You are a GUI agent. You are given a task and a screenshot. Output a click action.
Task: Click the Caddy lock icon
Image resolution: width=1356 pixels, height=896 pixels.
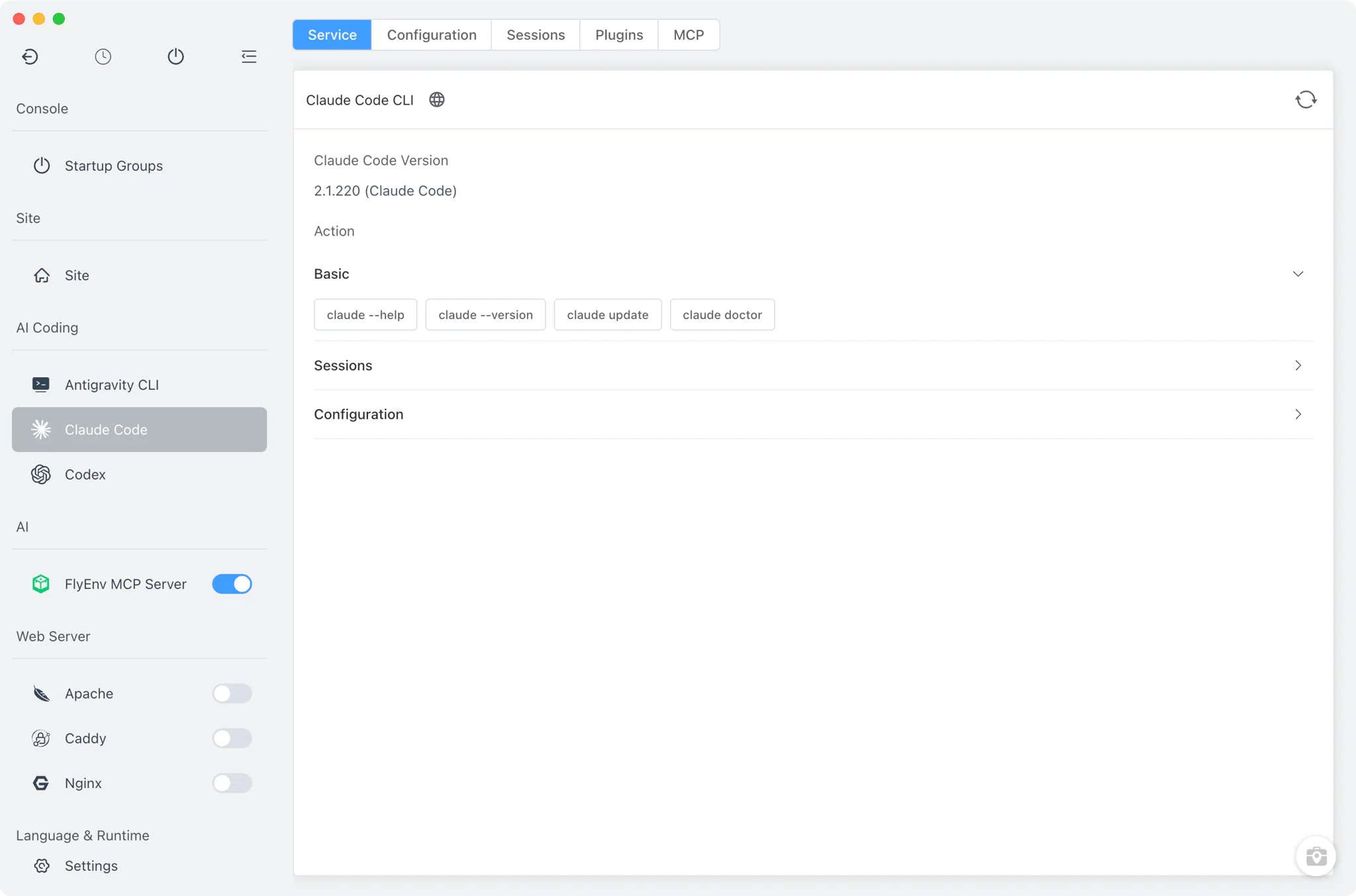pyautogui.click(x=41, y=738)
